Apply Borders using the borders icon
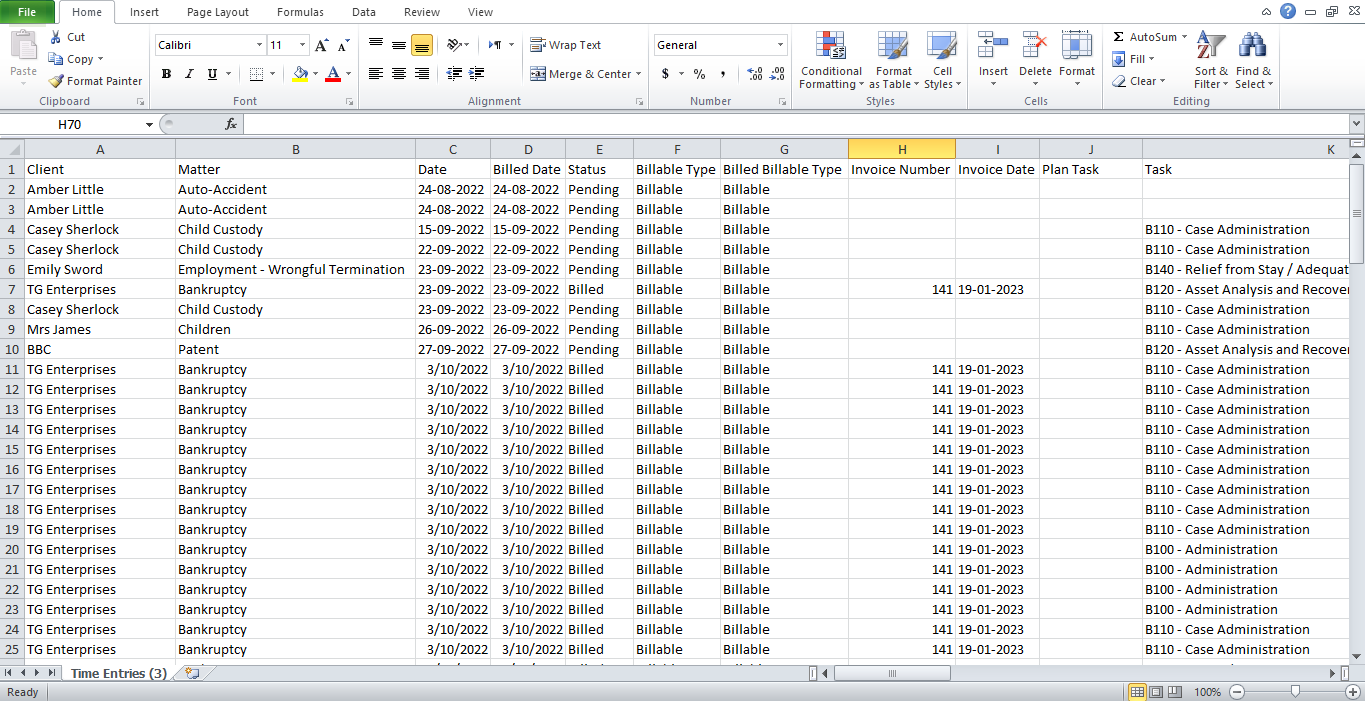The height and width of the screenshot is (701, 1365). click(256, 74)
